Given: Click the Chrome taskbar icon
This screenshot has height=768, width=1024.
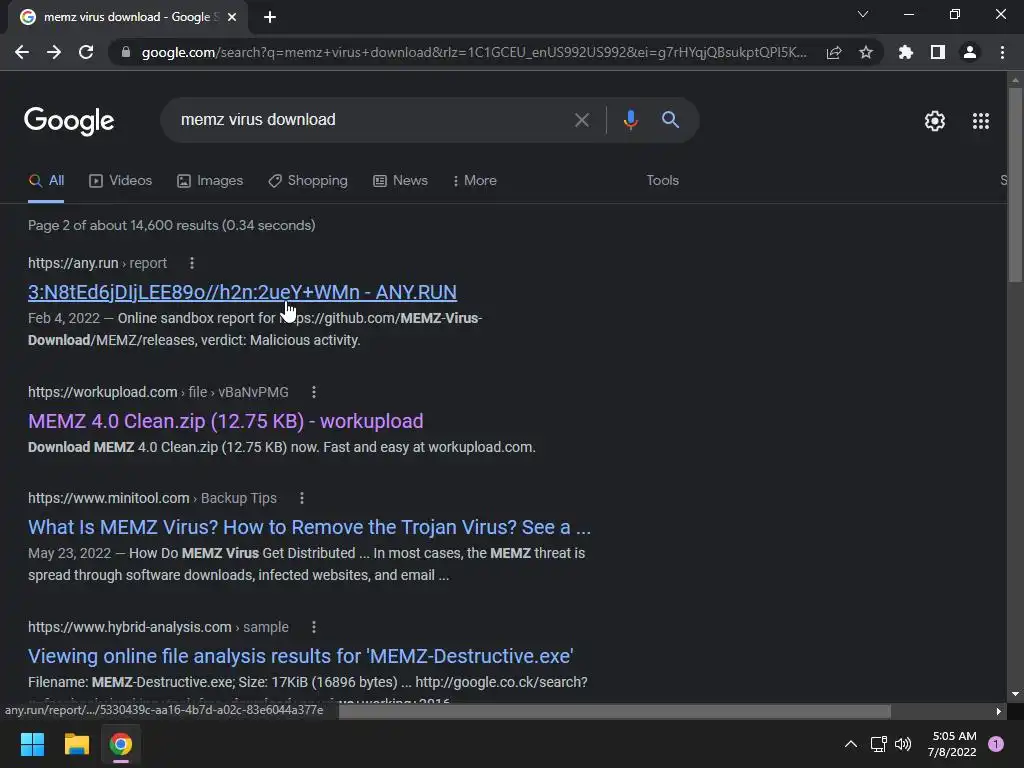Looking at the screenshot, I should coord(121,744).
